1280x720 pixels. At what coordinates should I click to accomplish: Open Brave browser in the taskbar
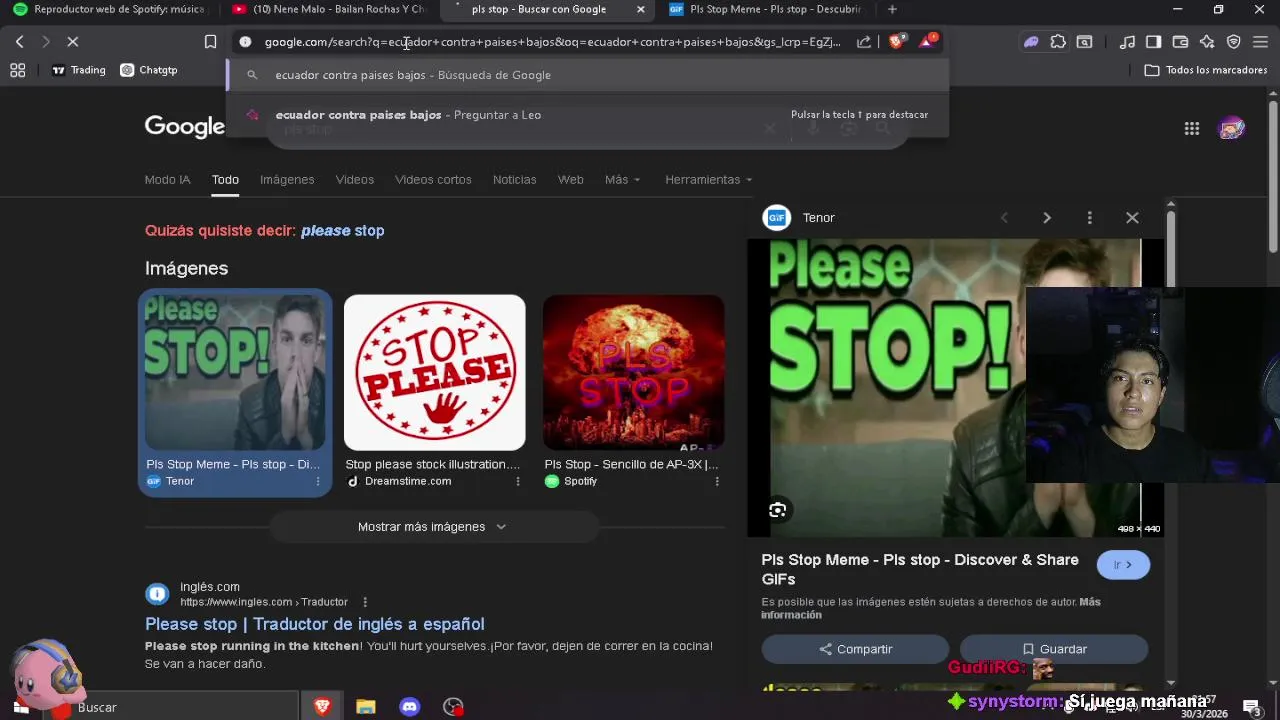coord(322,707)
